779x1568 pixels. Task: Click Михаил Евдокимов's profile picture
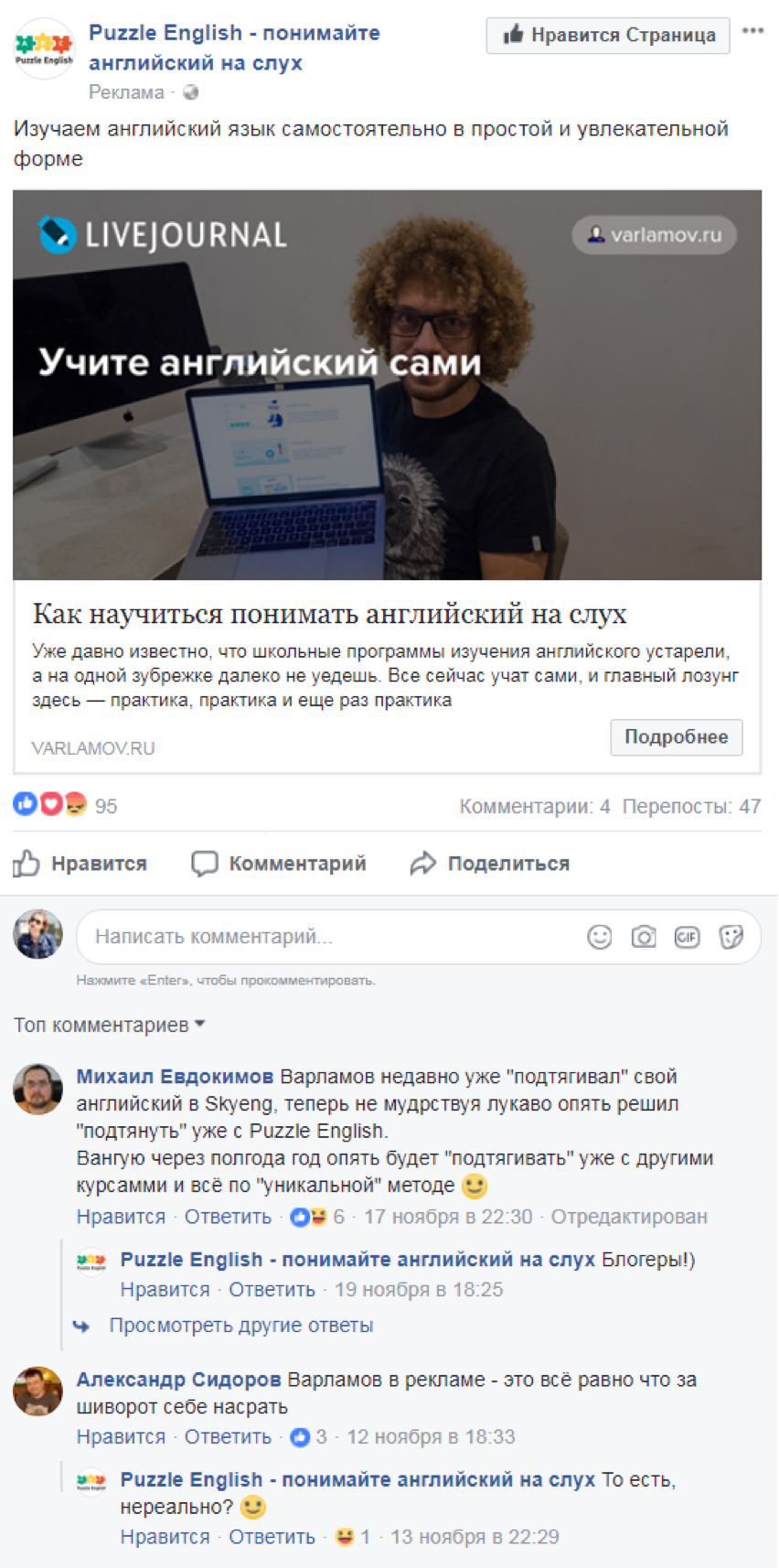tap(37, 1089)
